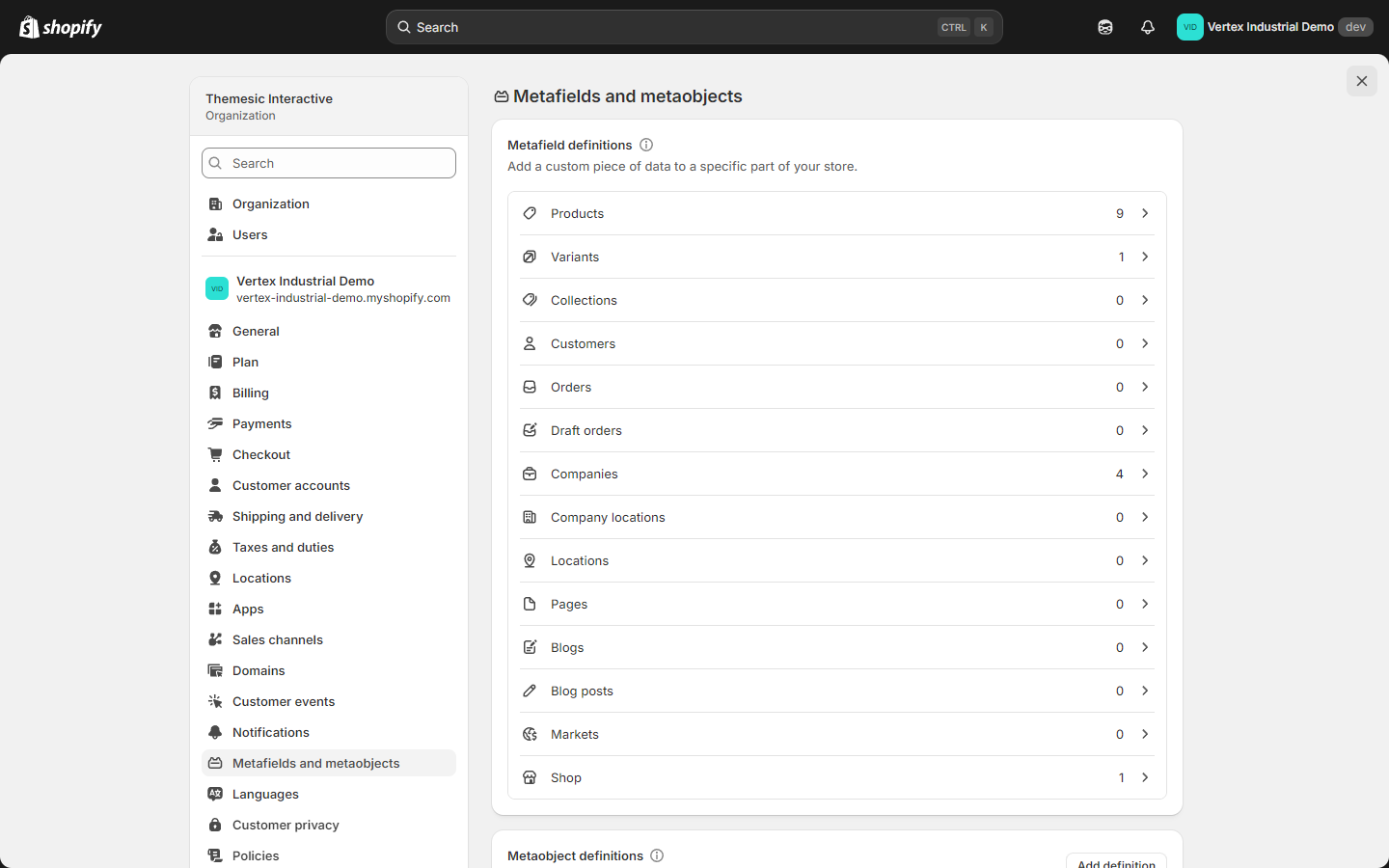Open the notifications bell icon
The height and width of the screenshot is (868, 1389).
click(x=1148, y=27)
